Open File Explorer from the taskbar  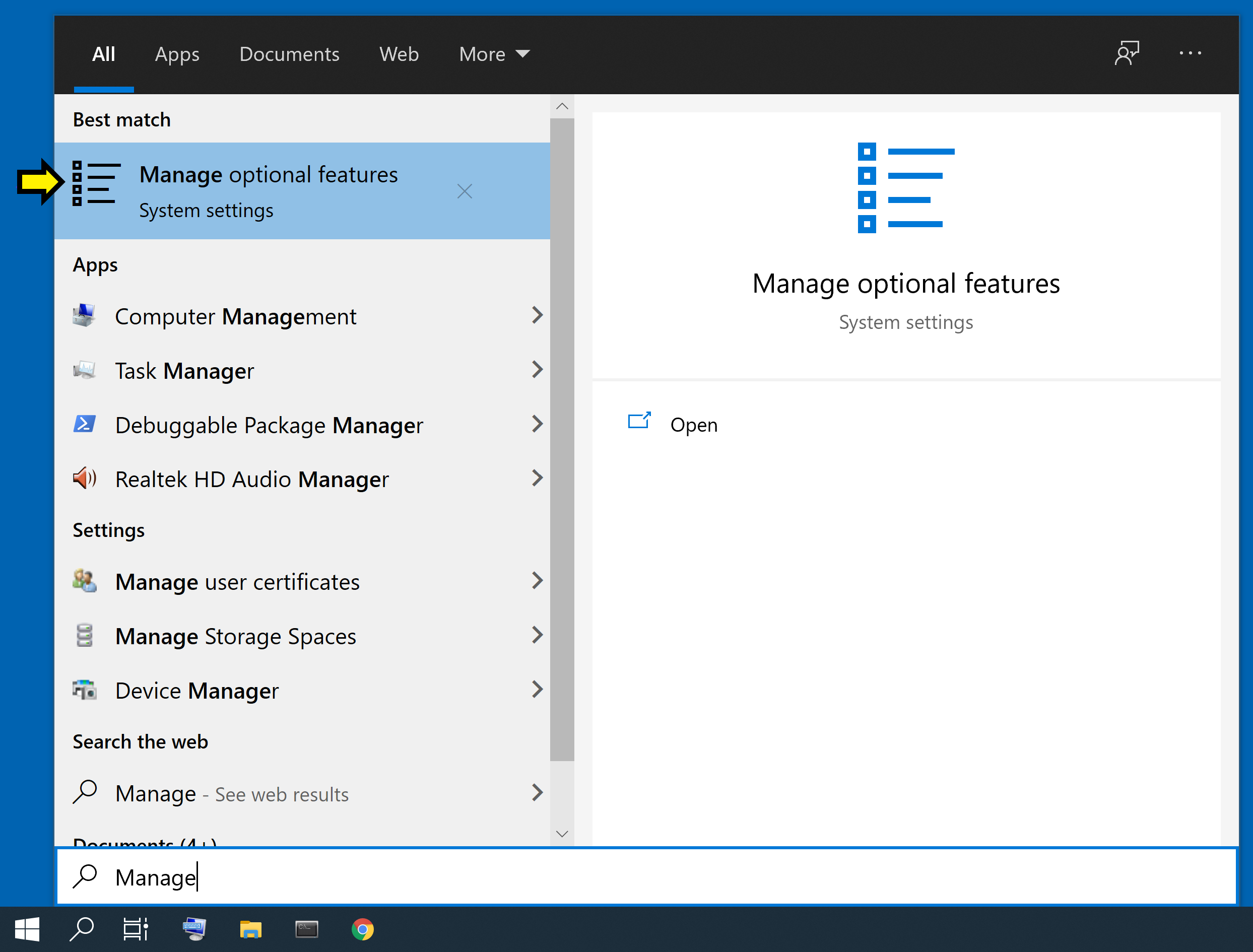[250, 929]
